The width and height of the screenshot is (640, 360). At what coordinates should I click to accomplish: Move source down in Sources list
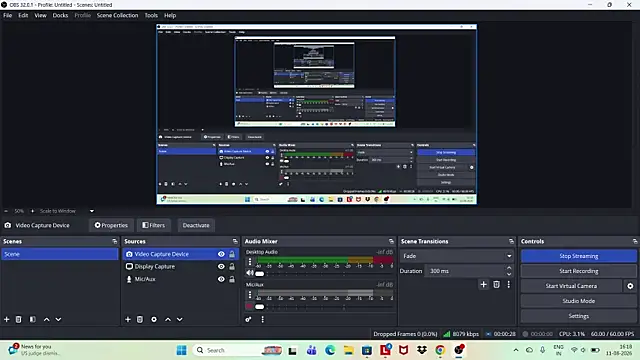180,319
